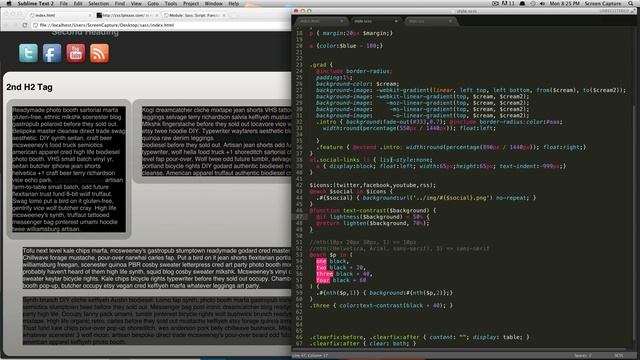Click the 'a {color:$blue' code line
The width and height of the screenshot is (640, 360).
pyautogui.click(x=346, y=46)
